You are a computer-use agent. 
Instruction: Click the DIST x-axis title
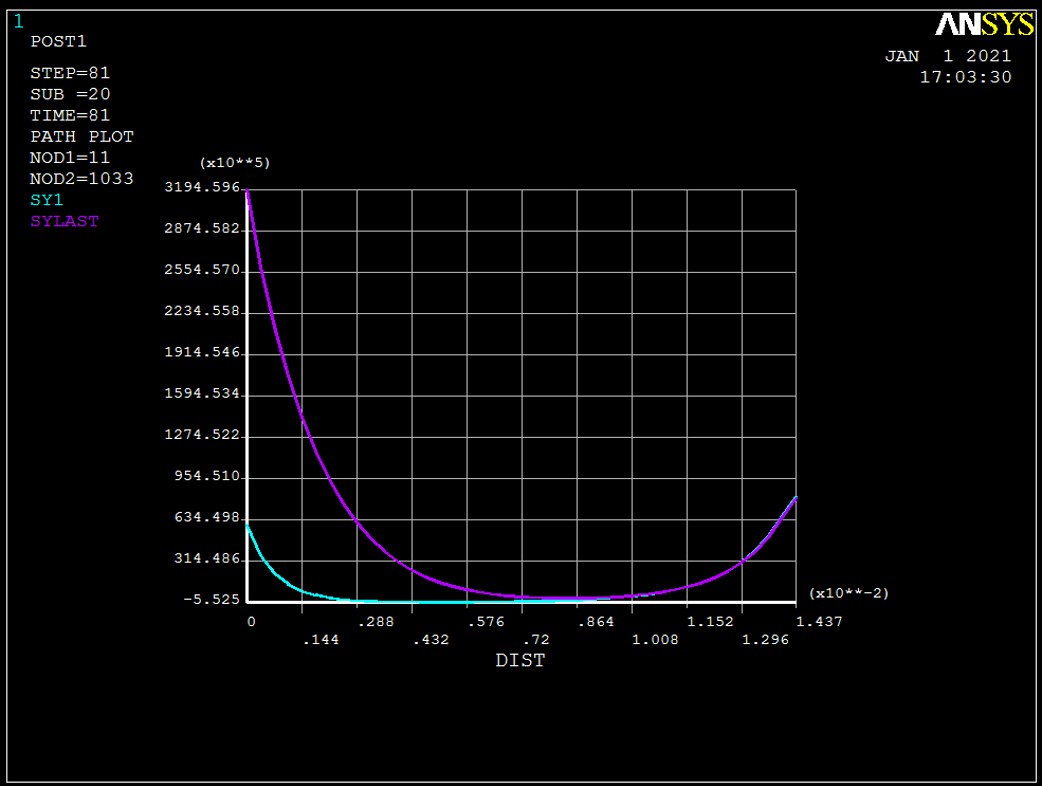tap(520, 661)
